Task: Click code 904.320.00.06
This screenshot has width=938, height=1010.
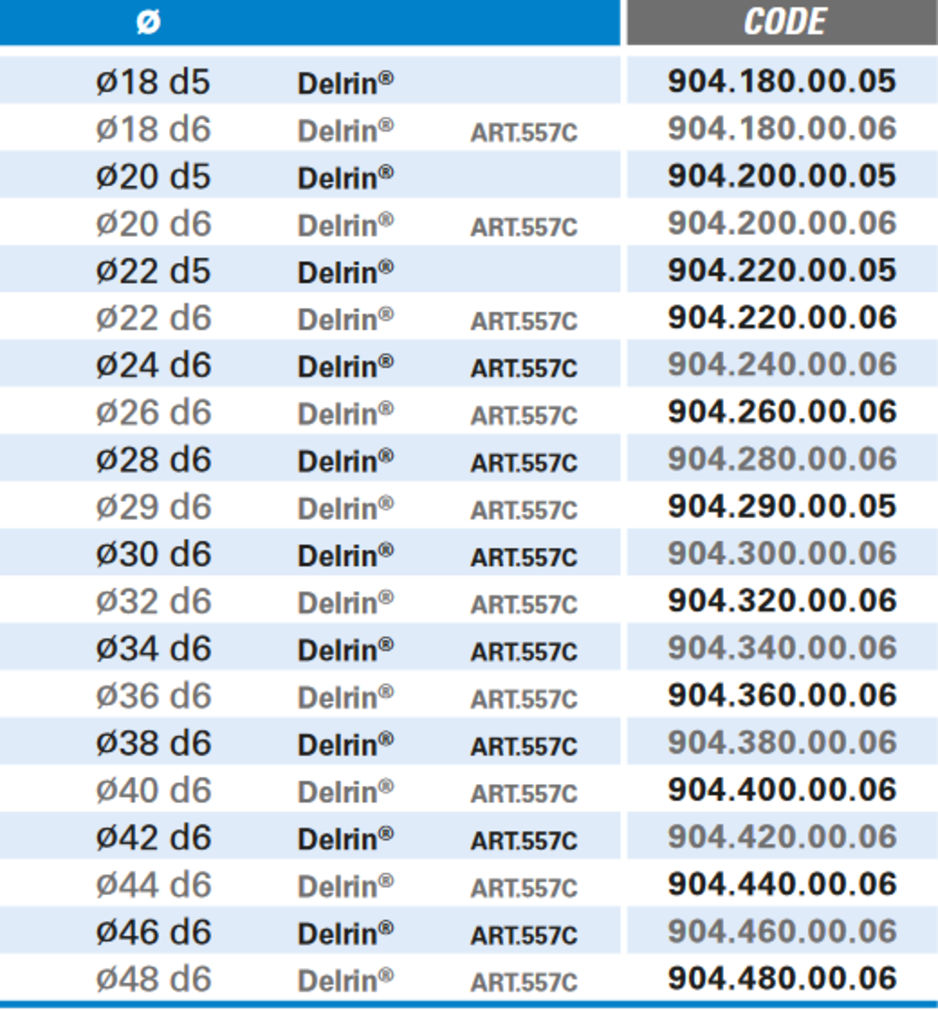Action: point(782,601)
